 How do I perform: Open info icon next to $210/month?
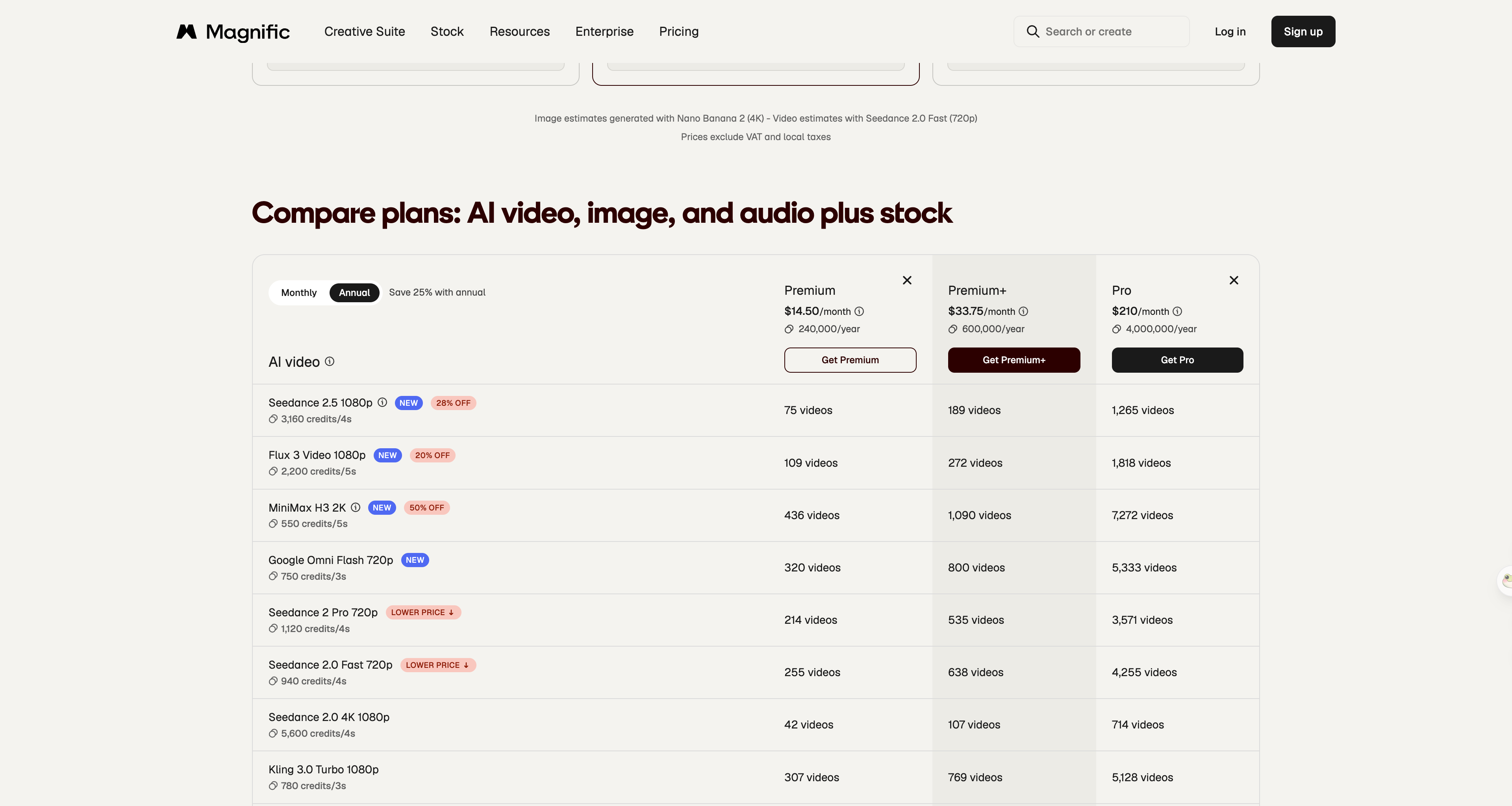tap(1177, 311)
